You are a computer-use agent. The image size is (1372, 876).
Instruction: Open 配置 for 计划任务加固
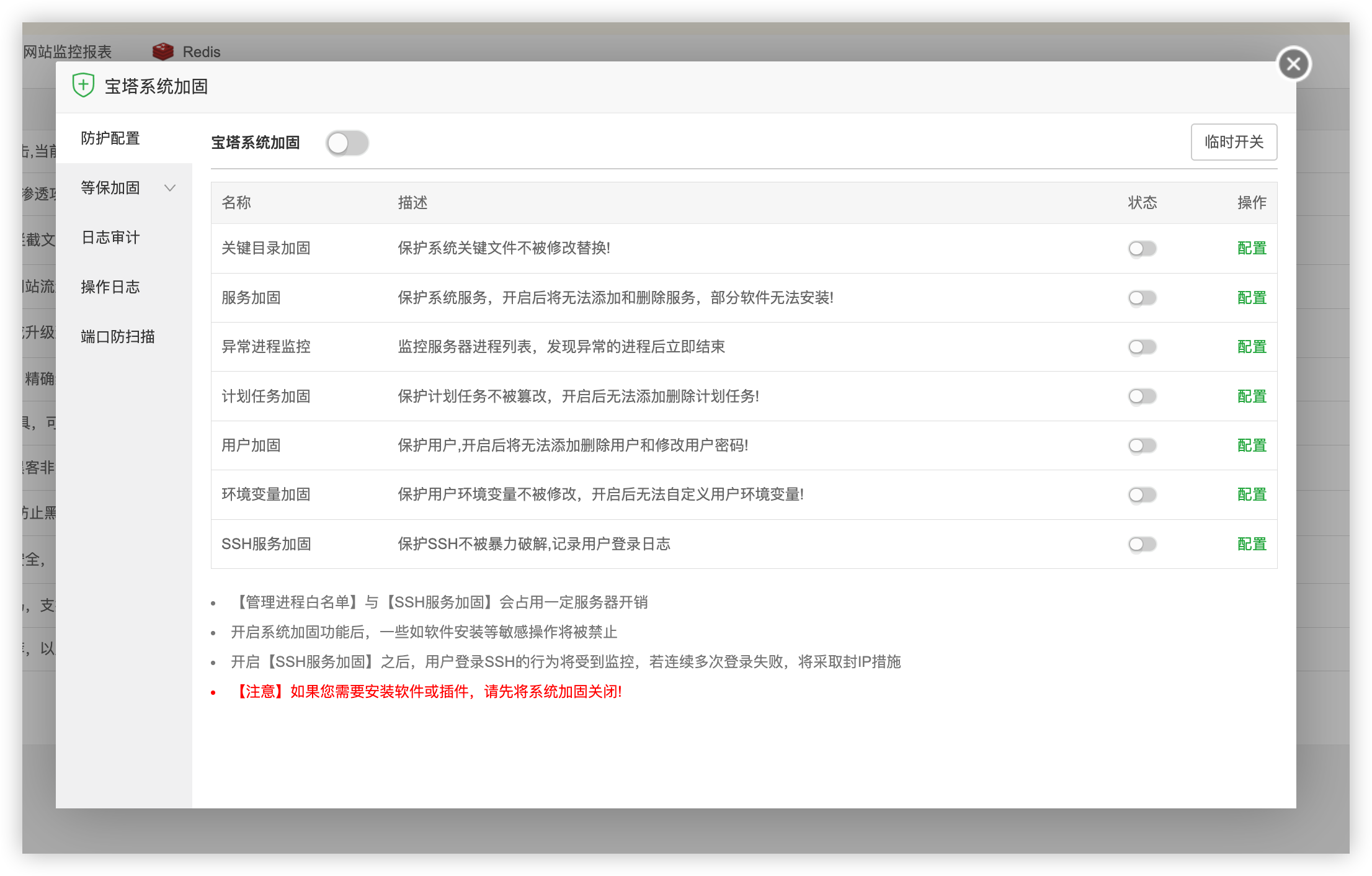point(1252,396)
